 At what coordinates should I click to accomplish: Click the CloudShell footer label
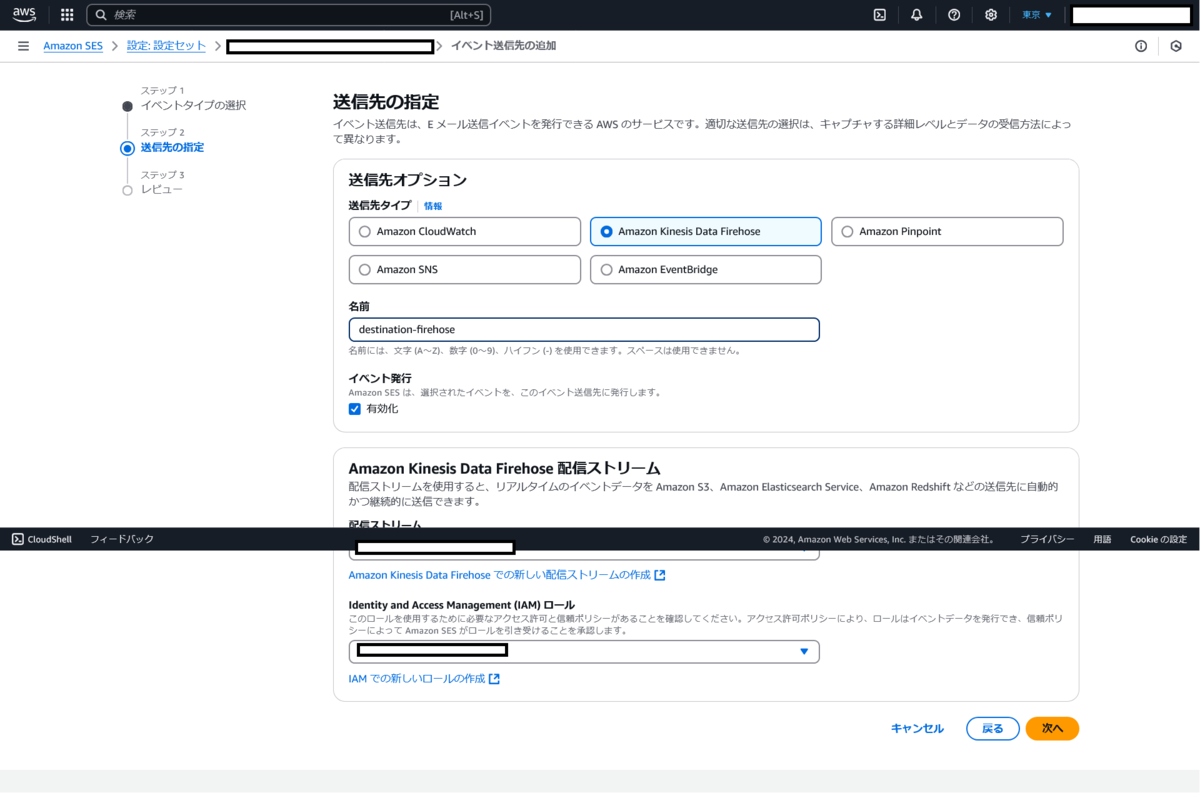tap(49, 539)
